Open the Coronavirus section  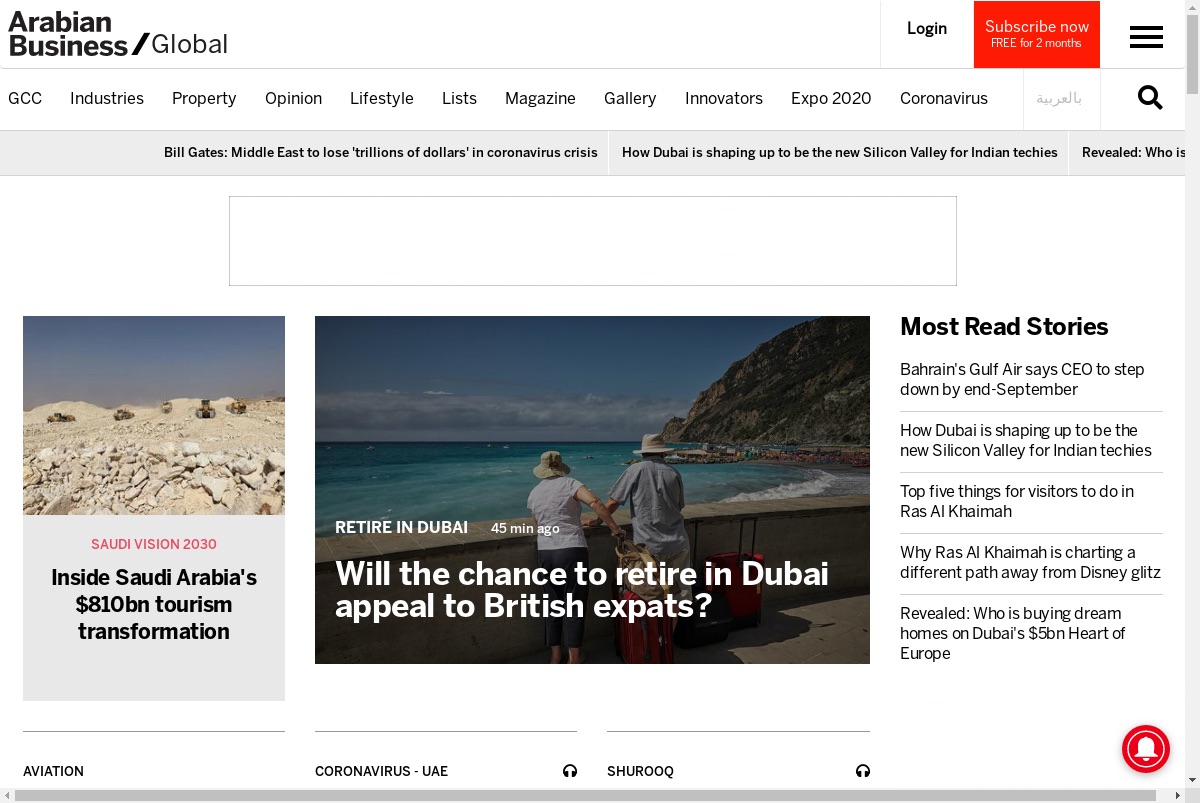point(944,98)
